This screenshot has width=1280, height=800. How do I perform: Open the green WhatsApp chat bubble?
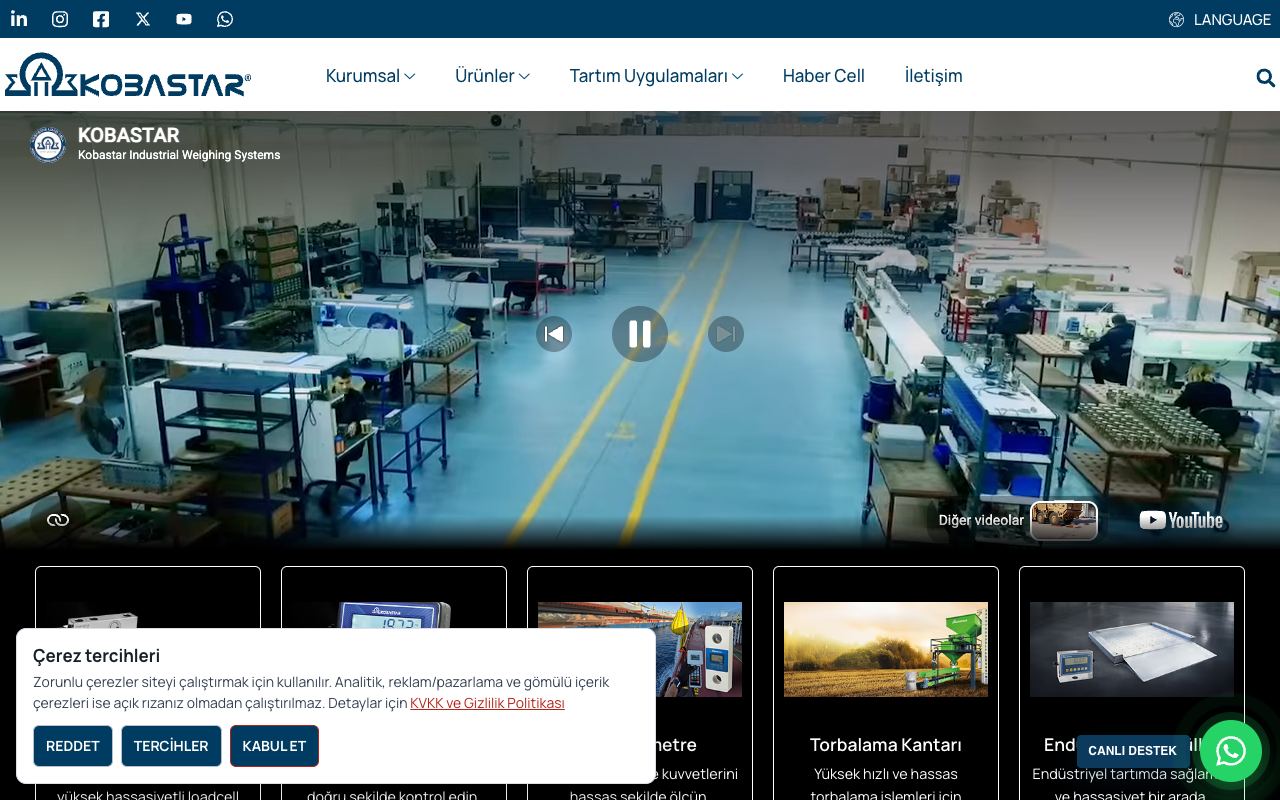1231,751
